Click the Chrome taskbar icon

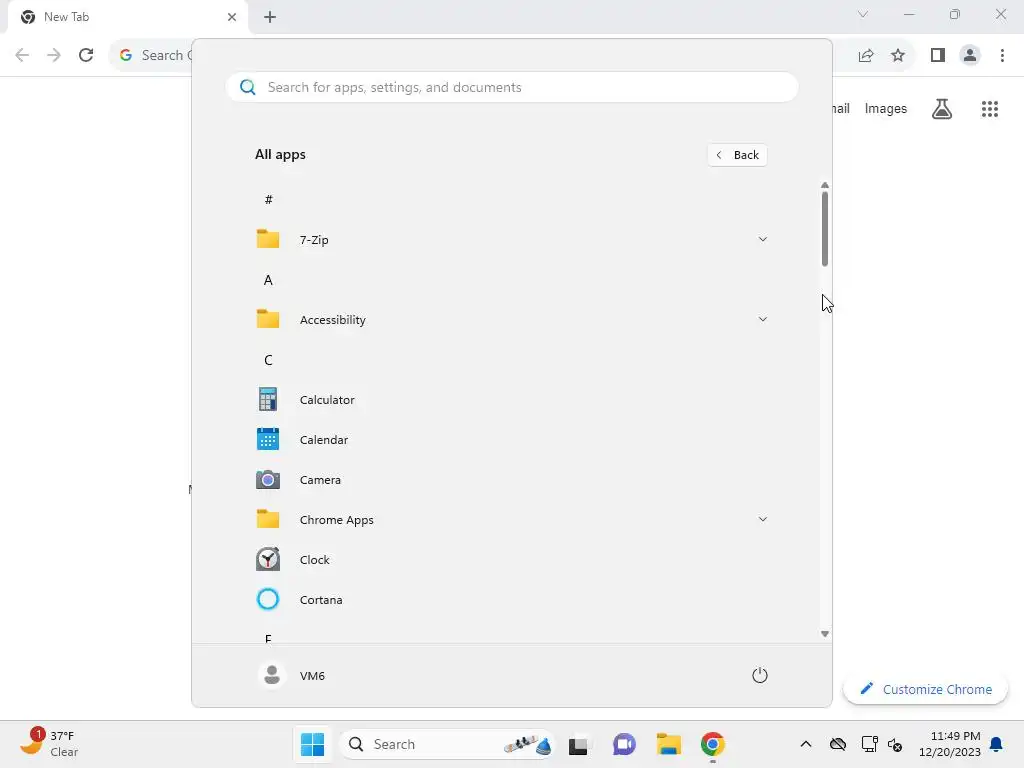click(x=712, y=744)
